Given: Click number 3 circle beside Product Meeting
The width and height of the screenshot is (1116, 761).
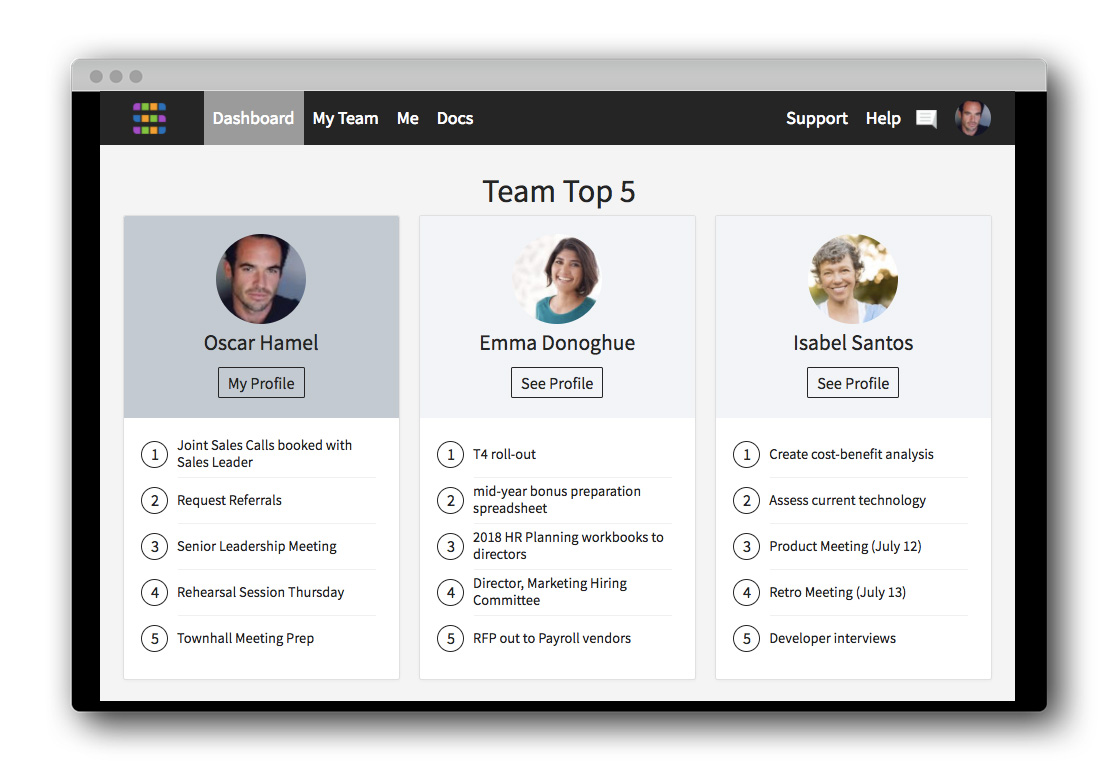Looking at the screenshot, I should (x=747, y=547).
